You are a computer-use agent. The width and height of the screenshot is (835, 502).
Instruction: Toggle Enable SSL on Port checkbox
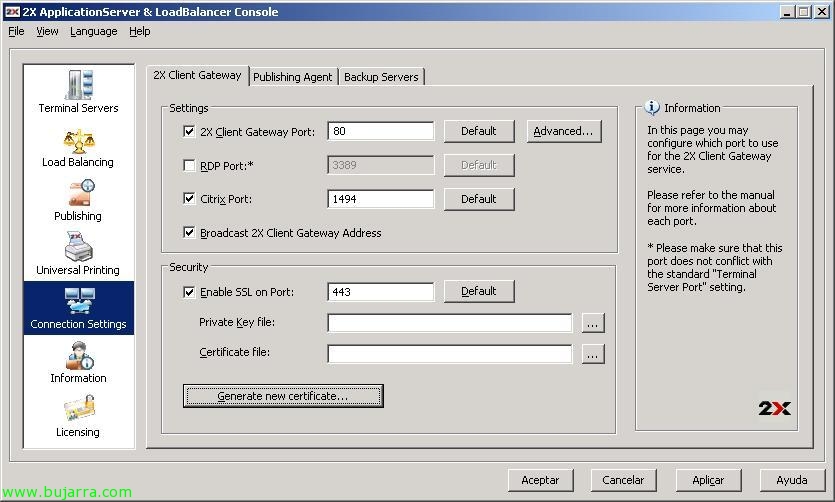(189, 292)
